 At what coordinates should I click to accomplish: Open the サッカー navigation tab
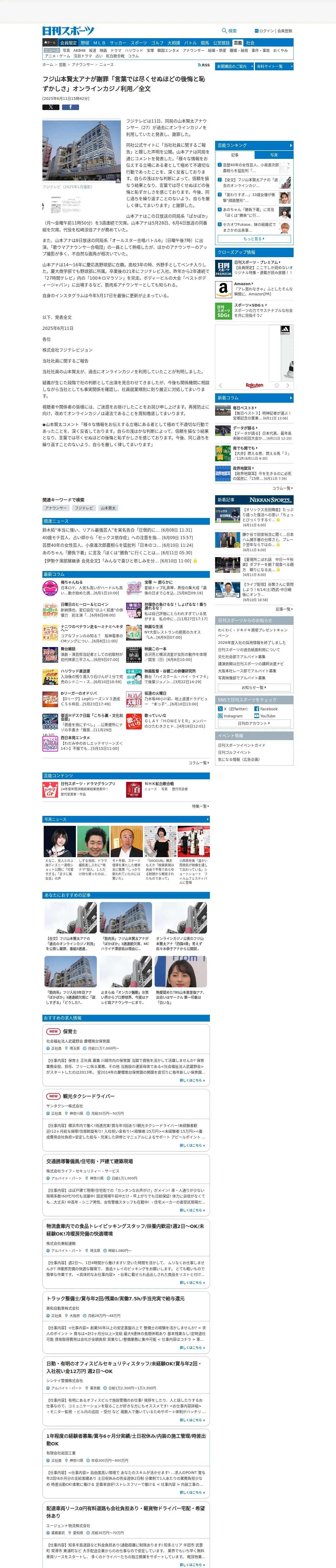(118, 43)
